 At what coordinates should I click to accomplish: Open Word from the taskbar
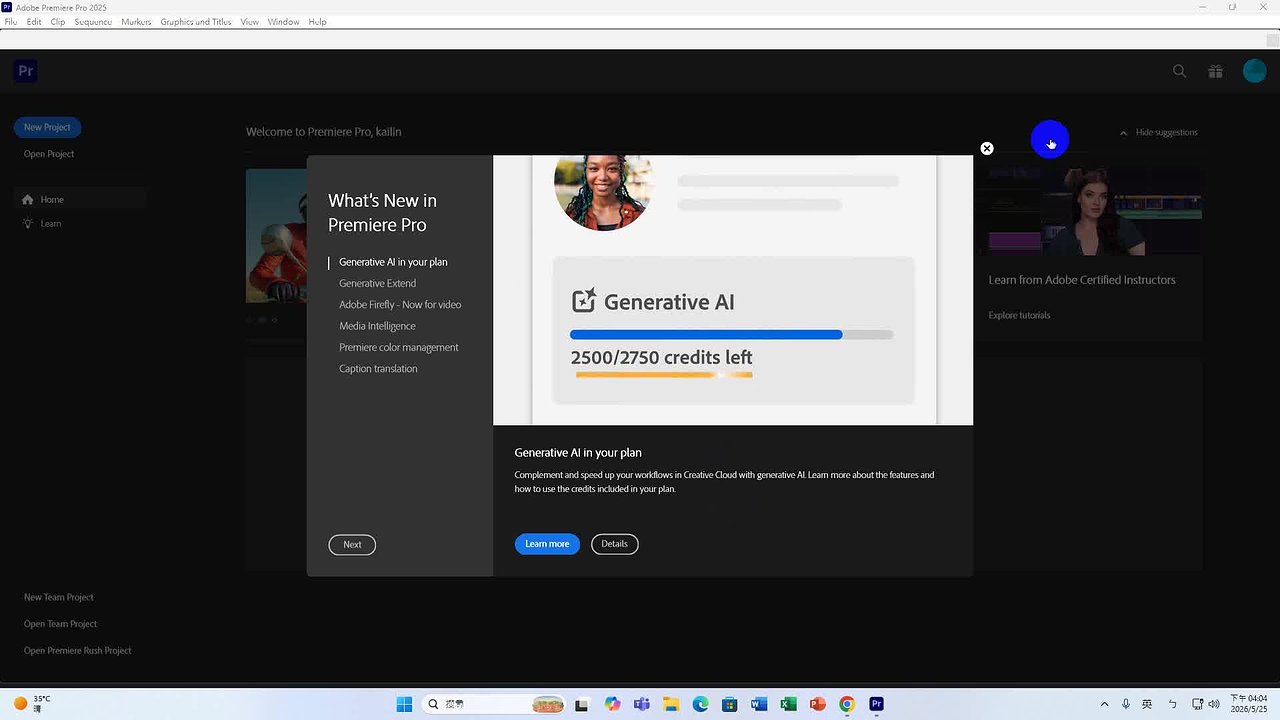click(x=759, y=704)
